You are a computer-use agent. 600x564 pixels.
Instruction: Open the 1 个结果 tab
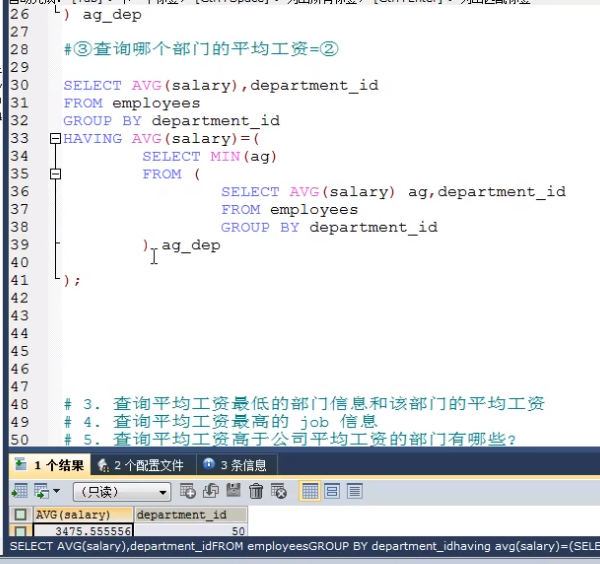point(50,465)
